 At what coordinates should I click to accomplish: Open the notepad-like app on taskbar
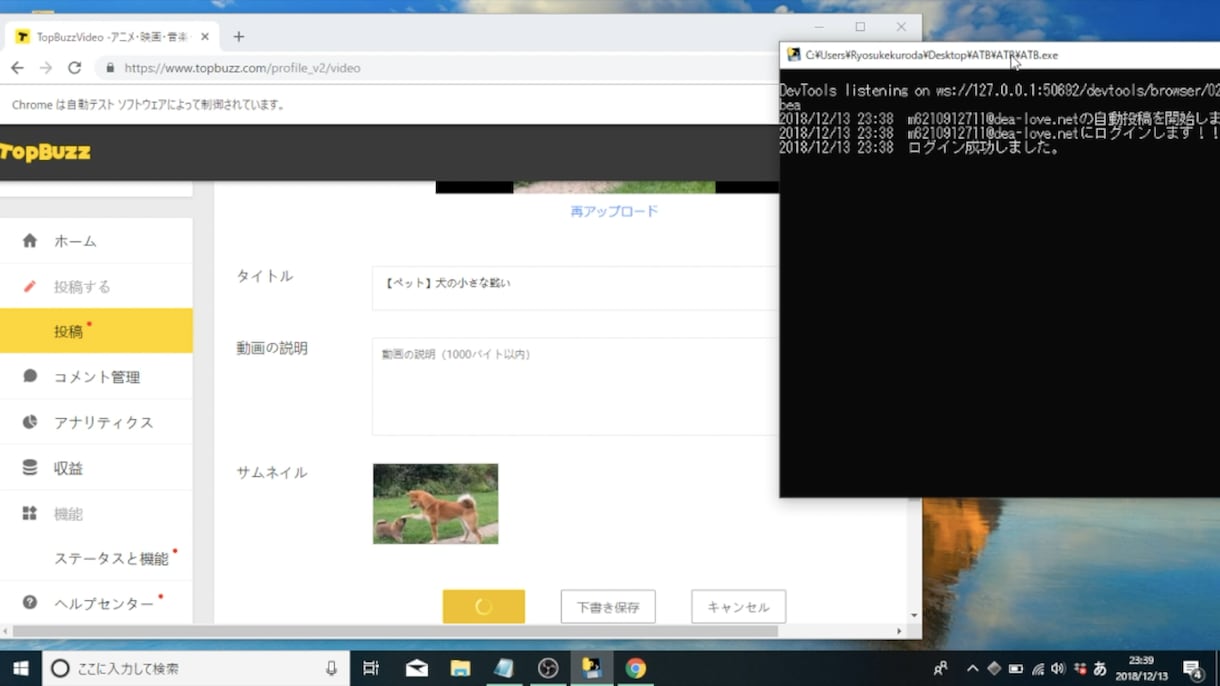tap(504, 668)
